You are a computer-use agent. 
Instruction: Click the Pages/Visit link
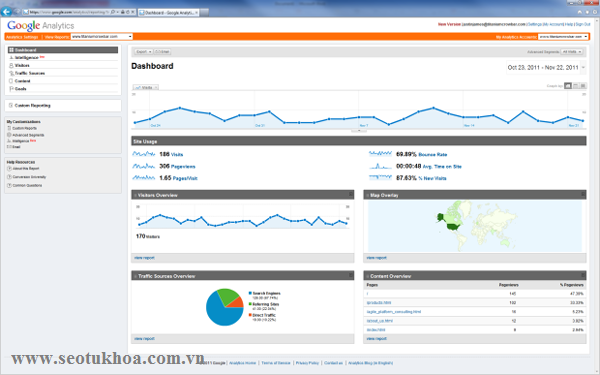coord(185,178)
